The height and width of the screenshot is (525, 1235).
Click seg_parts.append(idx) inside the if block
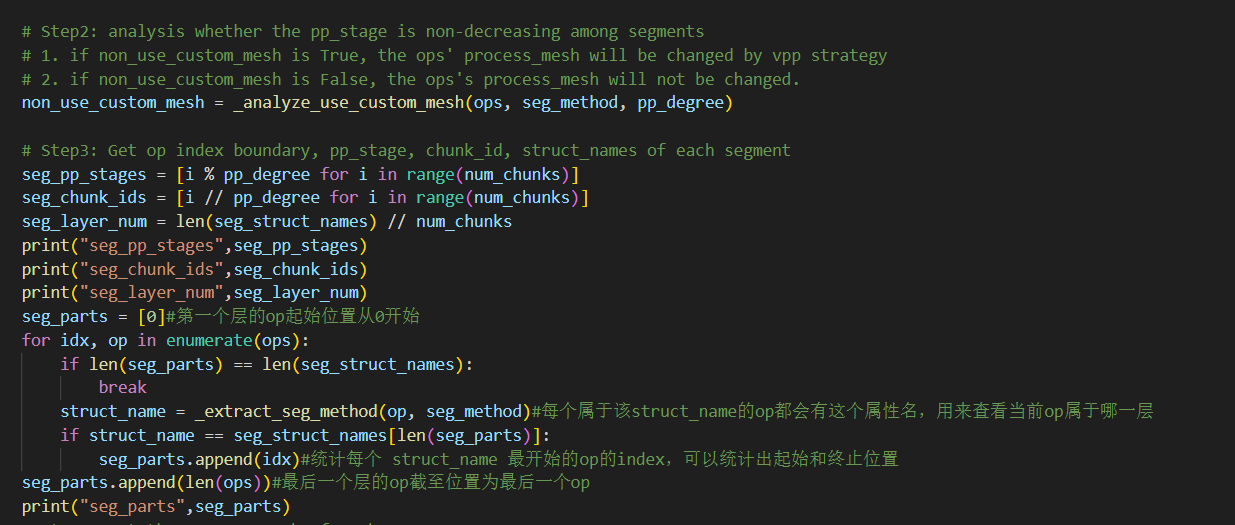[x=199, y=459]
